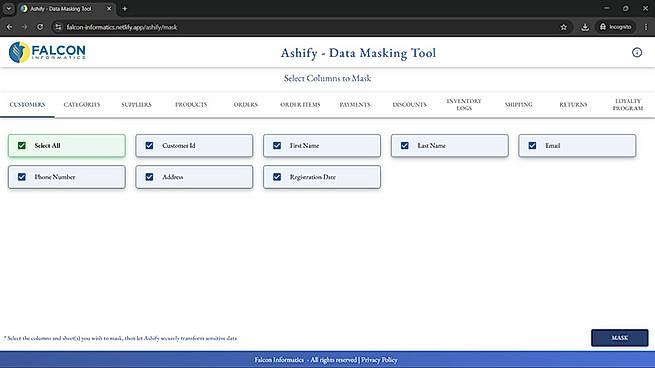Image resolution: width=655 pixels, height=368 pixels.
Task: Uncheck the Customer Id checkbox
Action: point(149,145)
